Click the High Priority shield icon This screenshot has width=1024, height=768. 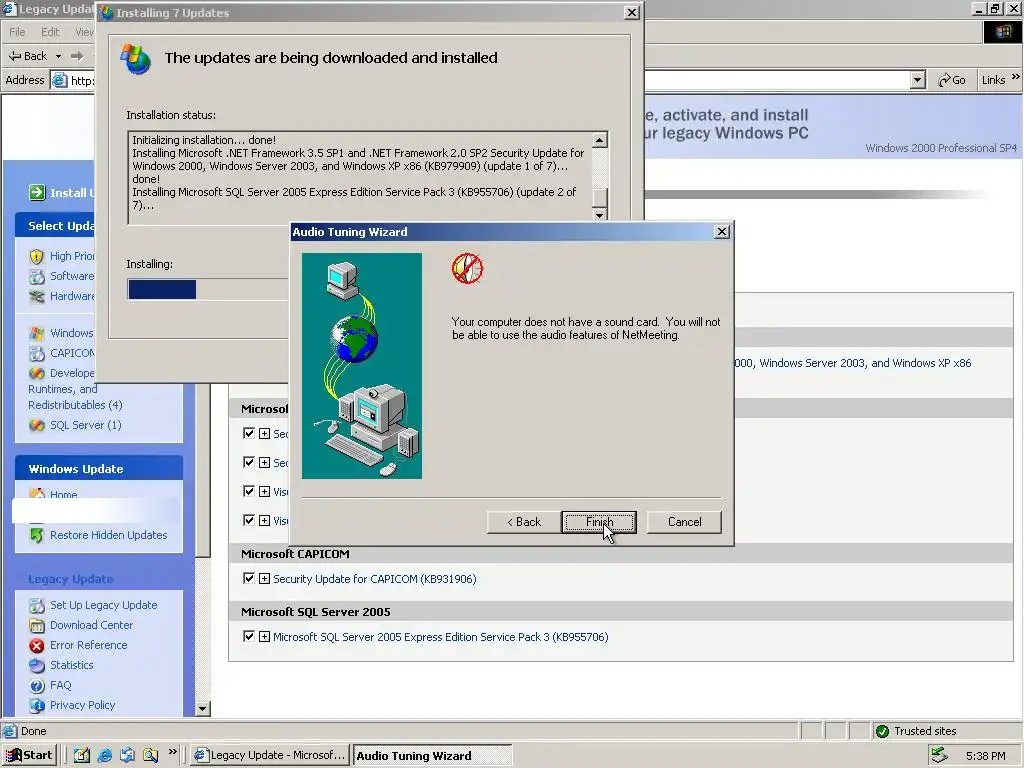[37, 256]
